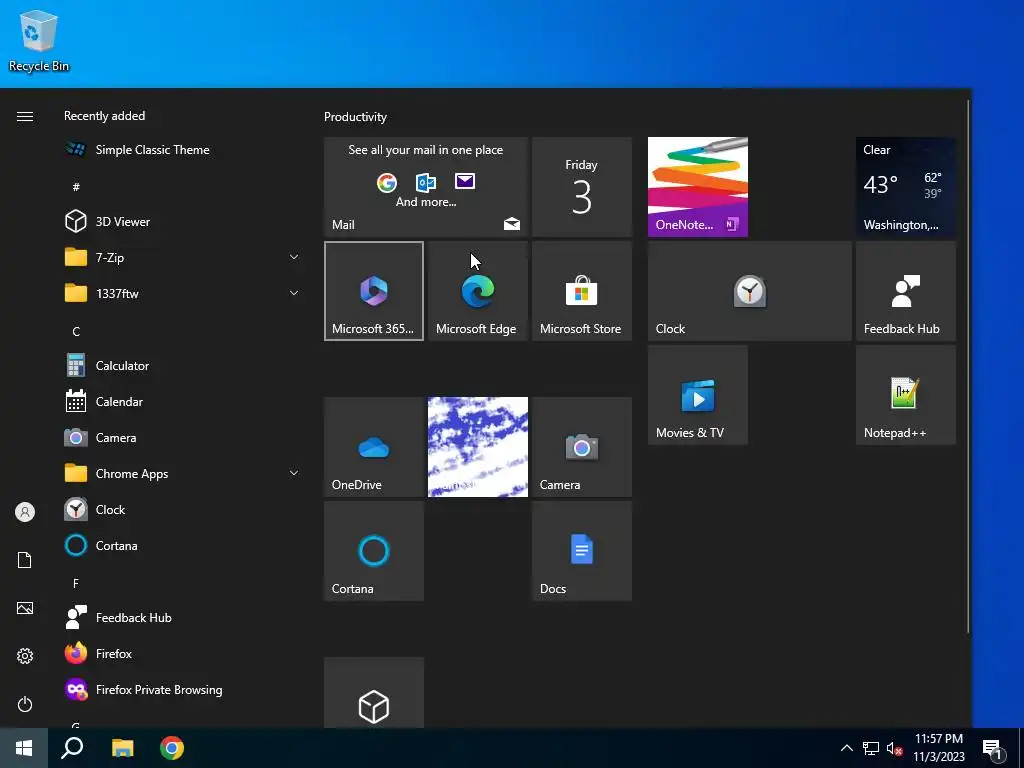Click the blue and white patterned tile
Viewport: 1024px width, 768px height.
click(477, 447)
